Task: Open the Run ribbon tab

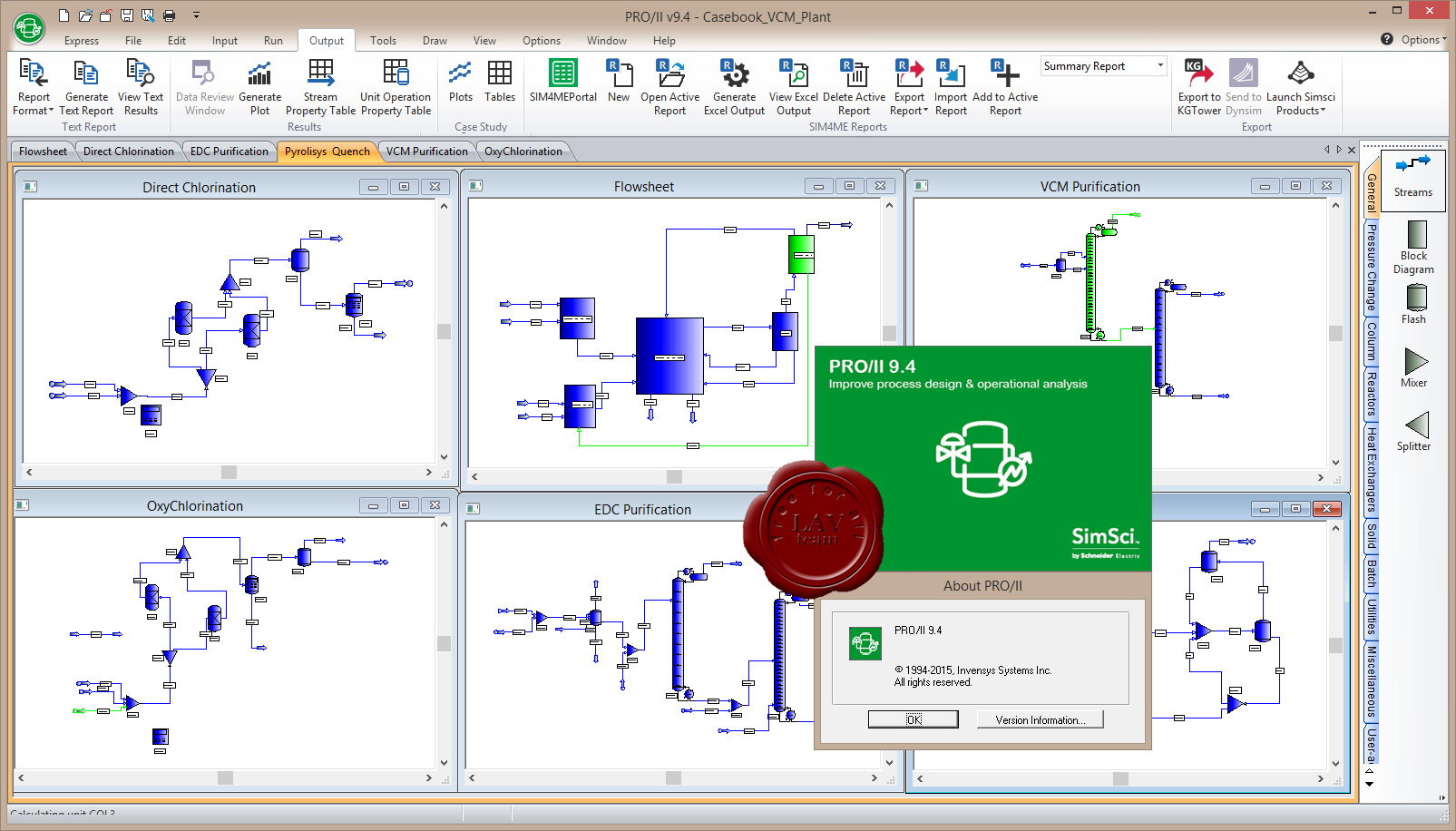Action: click(x=273, y=41)
